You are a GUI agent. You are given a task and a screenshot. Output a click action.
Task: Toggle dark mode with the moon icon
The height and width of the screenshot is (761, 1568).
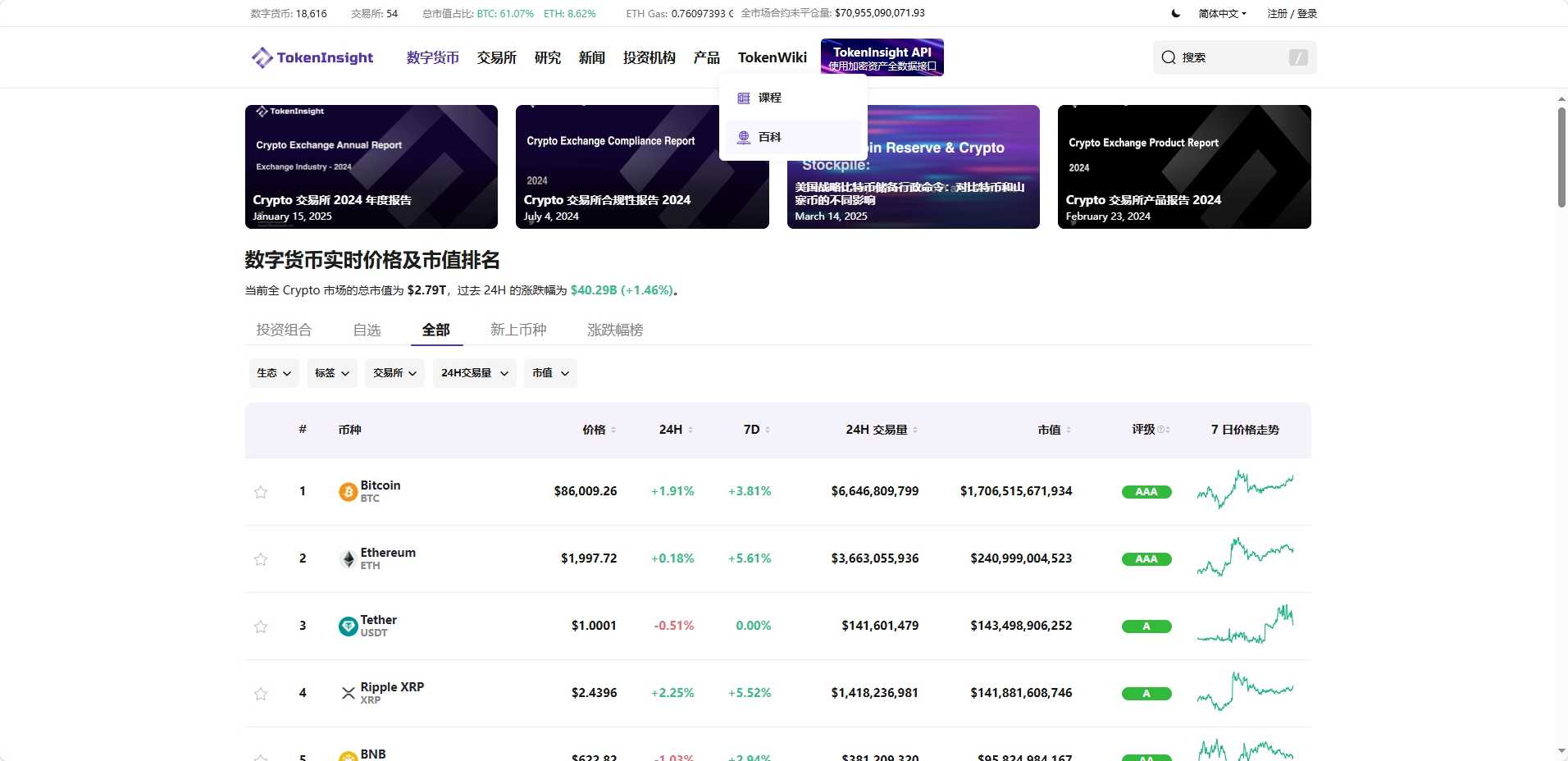[1175, 13]
